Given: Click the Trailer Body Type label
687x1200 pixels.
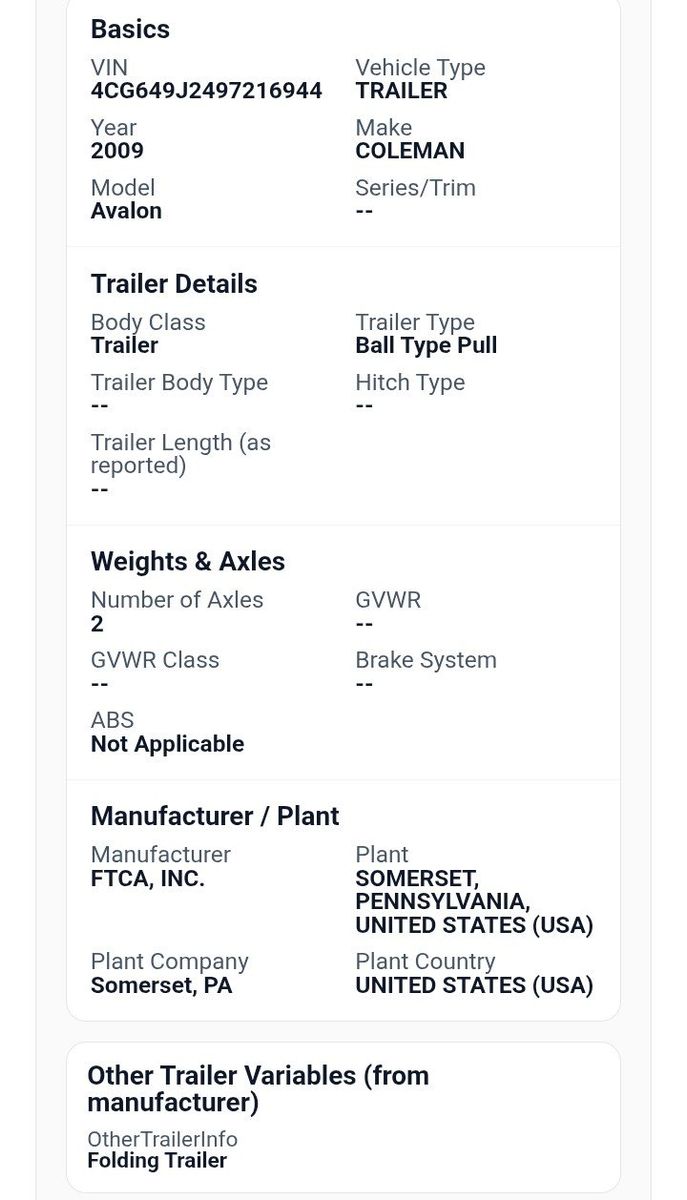Looking at the screenshot, I should pos(179,383).
